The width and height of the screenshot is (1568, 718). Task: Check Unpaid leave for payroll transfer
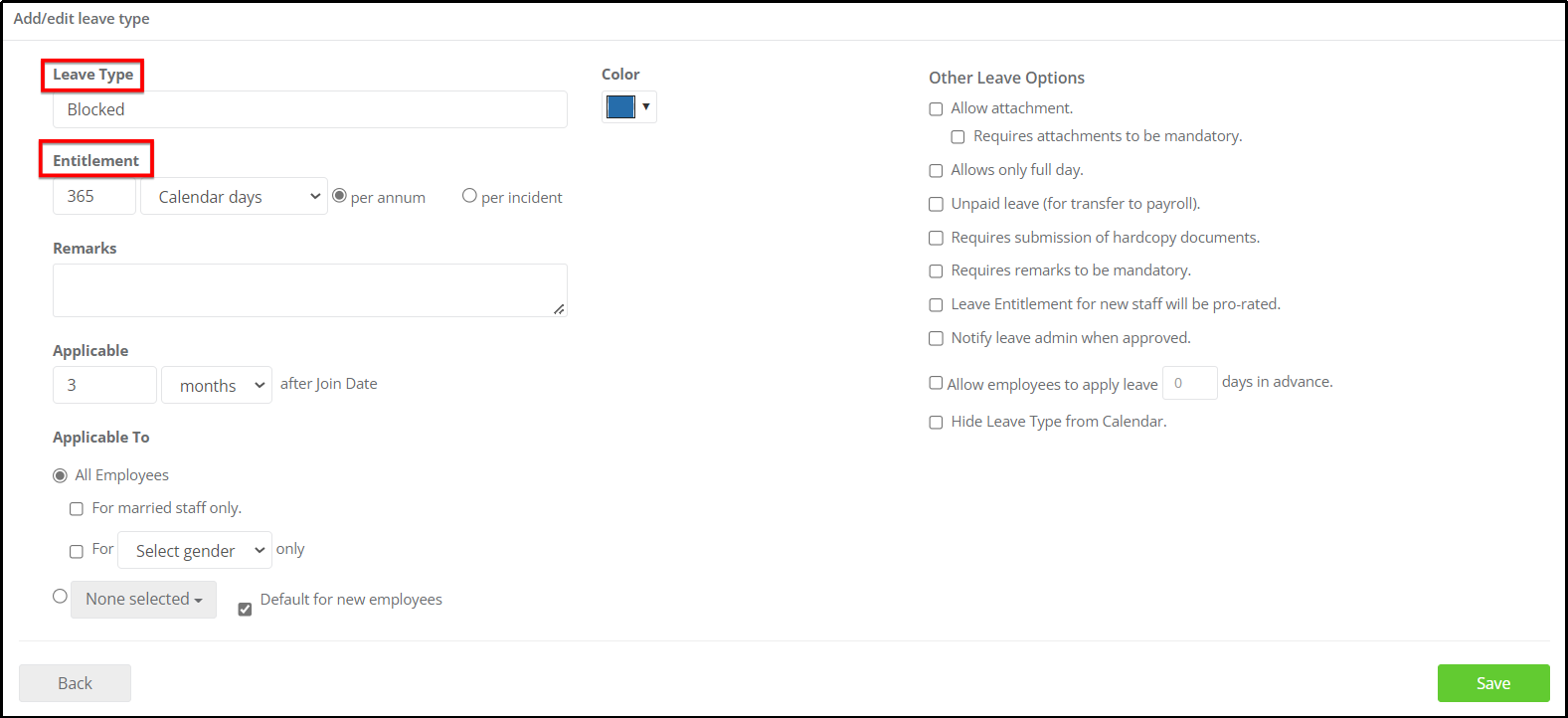[936, 204]
